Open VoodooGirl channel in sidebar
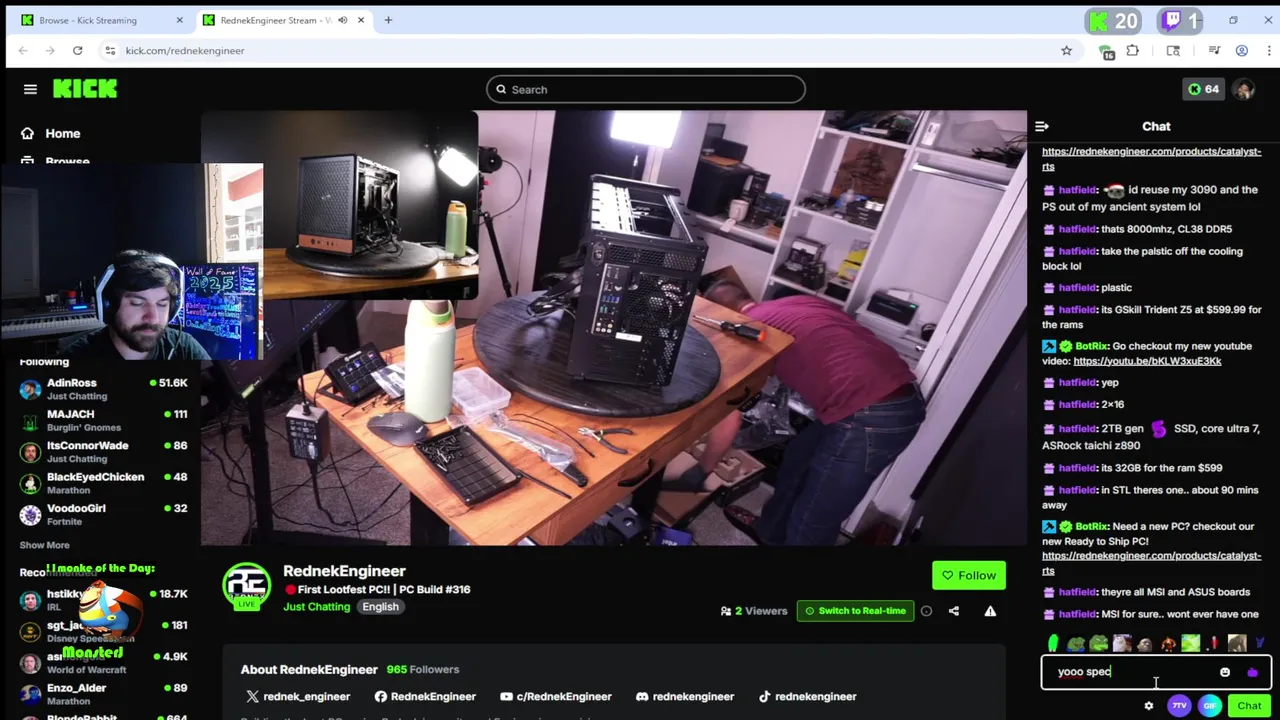Viewport: 1280px width, 720px height. coord(103,514)
